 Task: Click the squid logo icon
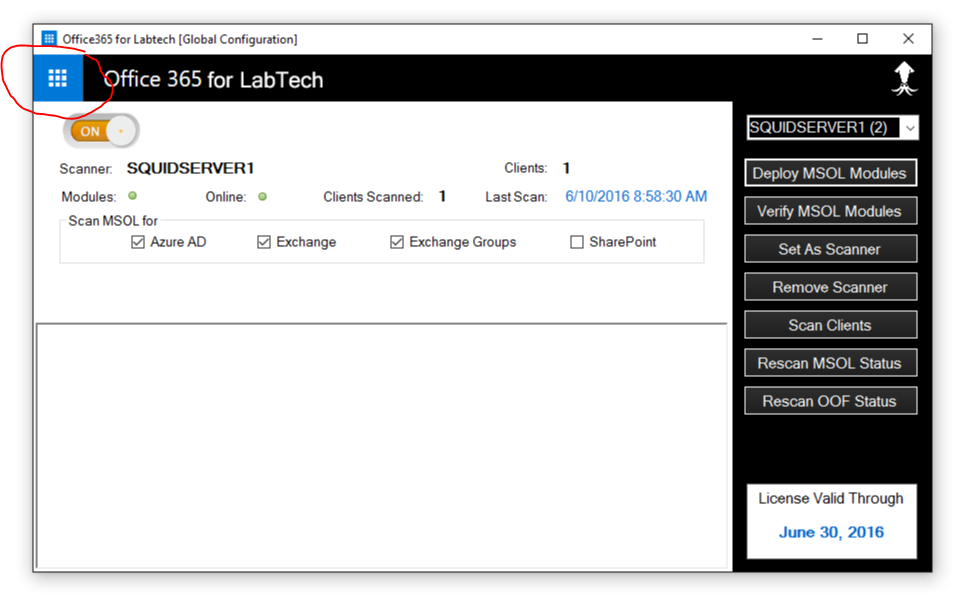tap(904, 78)
